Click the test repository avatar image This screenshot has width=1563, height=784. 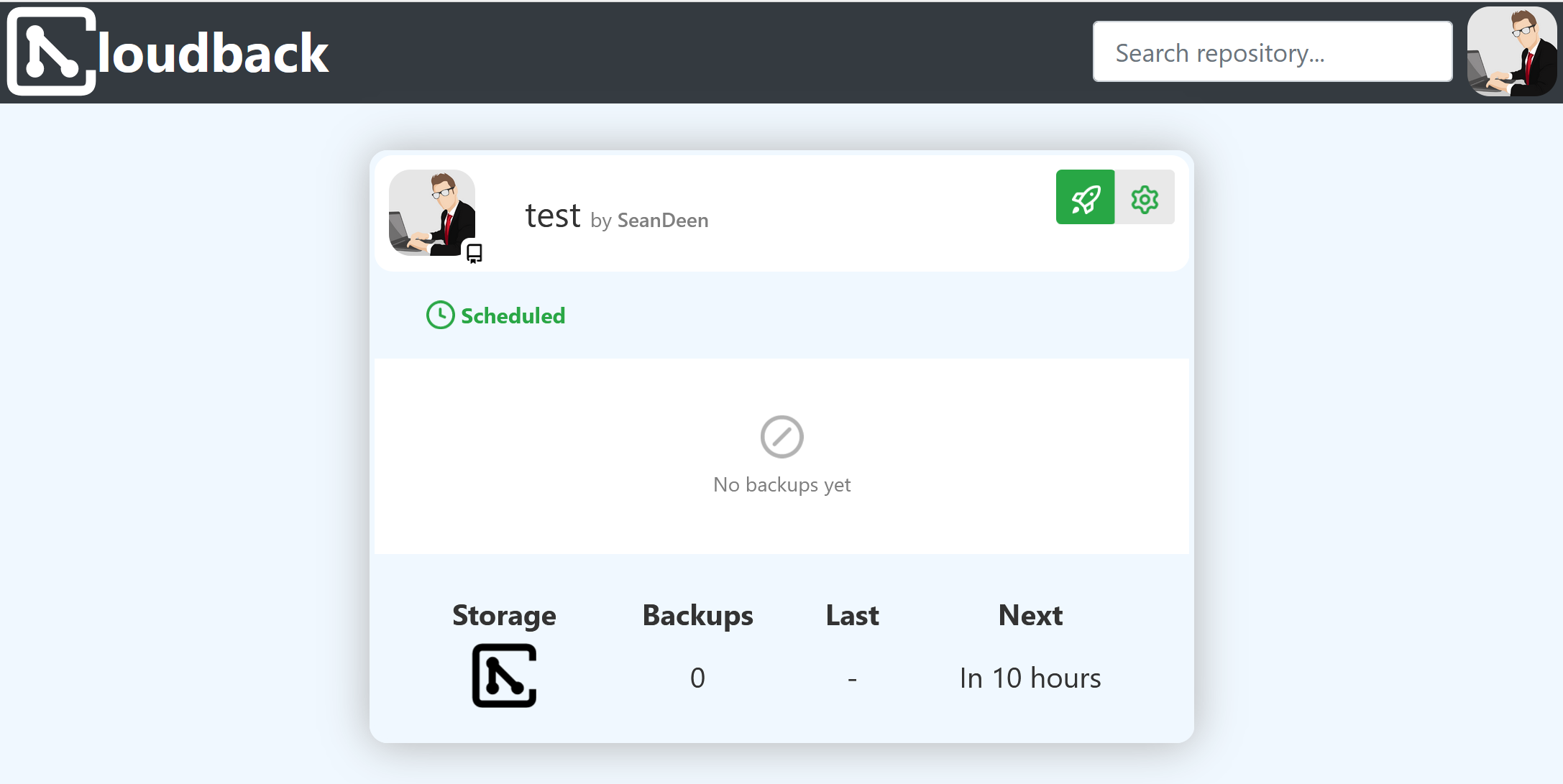tap(431, 212)
